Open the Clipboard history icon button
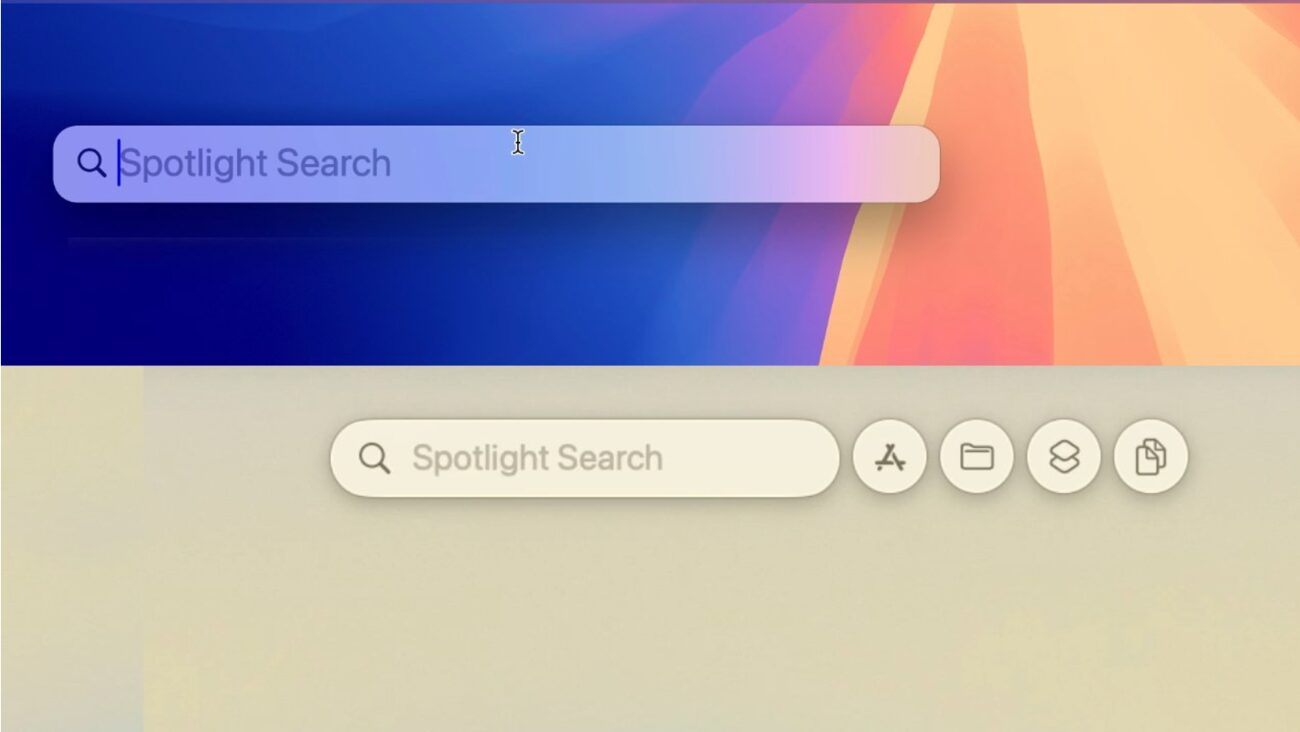The image size is (1300, 732). tap(1151, 458)
